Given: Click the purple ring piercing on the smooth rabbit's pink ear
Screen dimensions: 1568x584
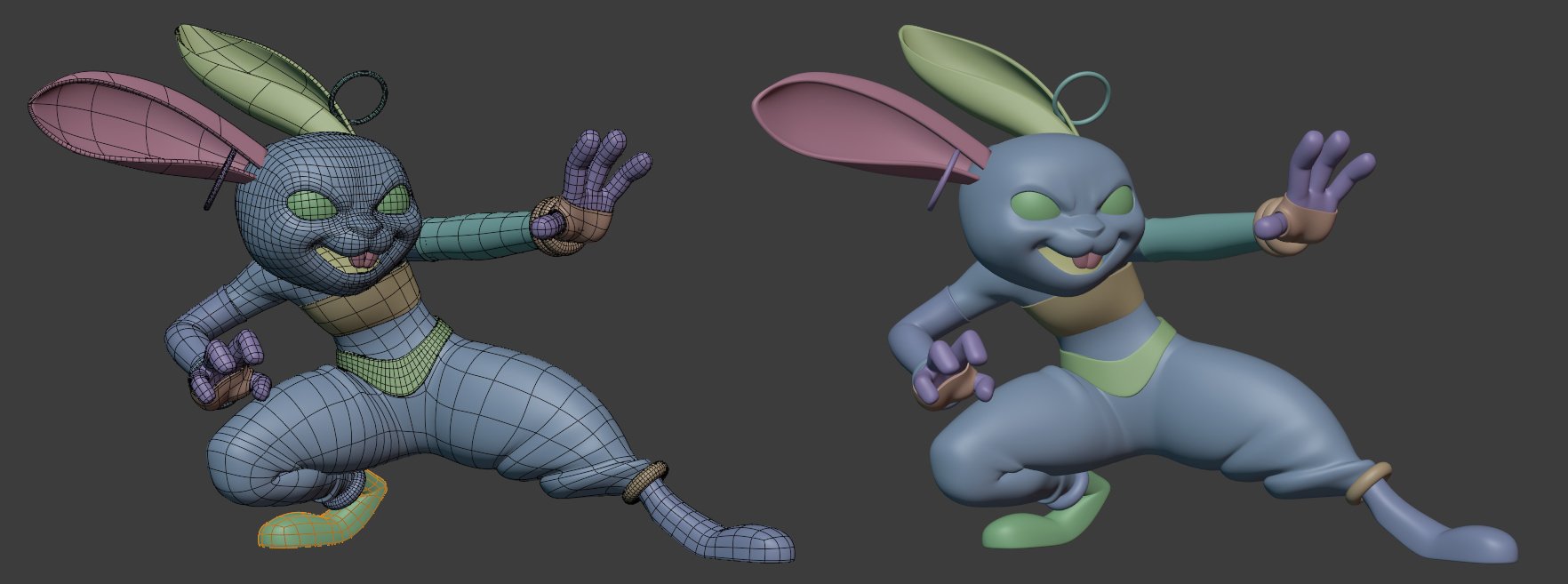Looking at the screenshot, I should [944, 179].
